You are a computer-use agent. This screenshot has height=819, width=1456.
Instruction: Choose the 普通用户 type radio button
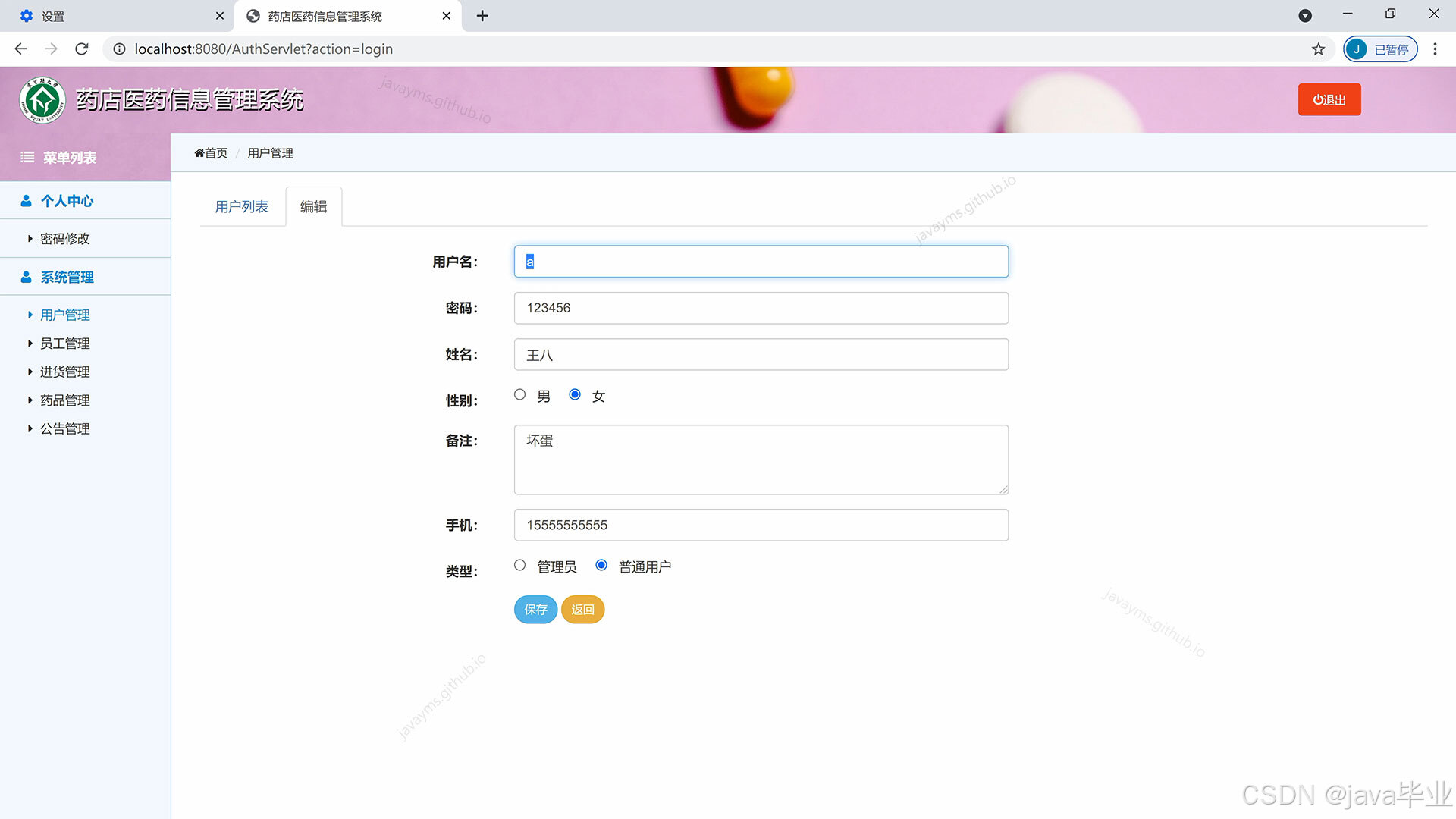coord(601,565)
